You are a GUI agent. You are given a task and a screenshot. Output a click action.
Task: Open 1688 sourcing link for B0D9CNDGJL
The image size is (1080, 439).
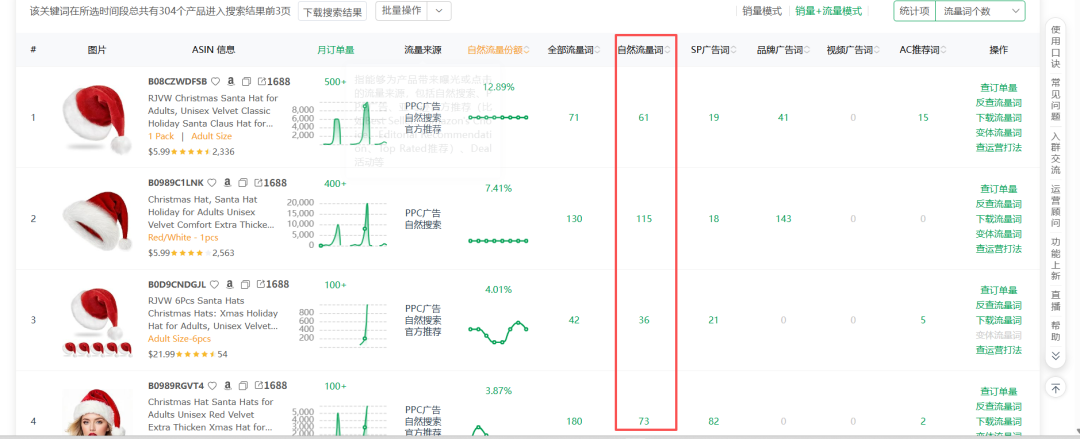pos(272,284)
